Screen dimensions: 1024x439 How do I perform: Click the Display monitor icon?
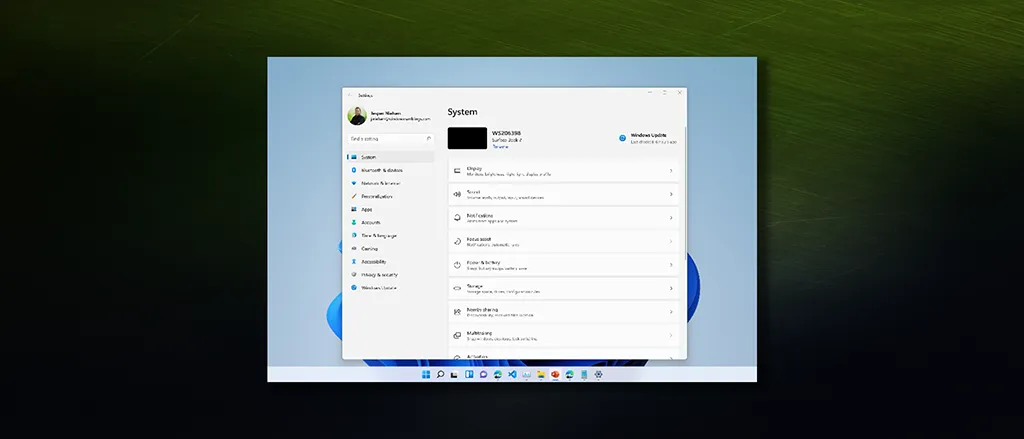click(x=457, y=171)
